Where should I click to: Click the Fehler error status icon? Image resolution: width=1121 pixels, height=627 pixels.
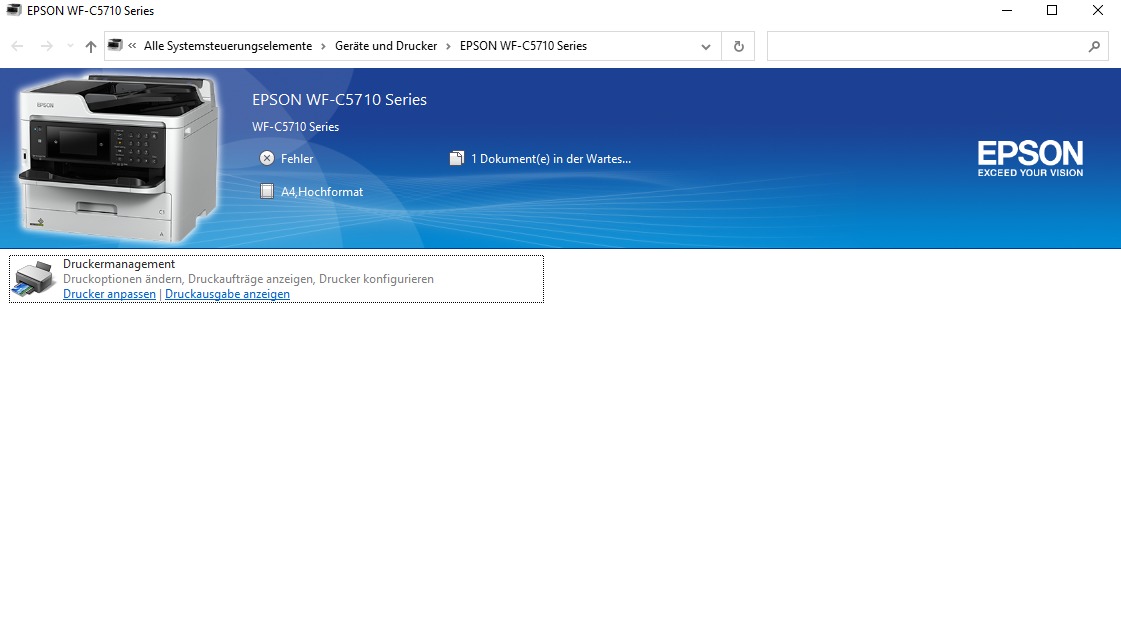[x=267, y=159]
